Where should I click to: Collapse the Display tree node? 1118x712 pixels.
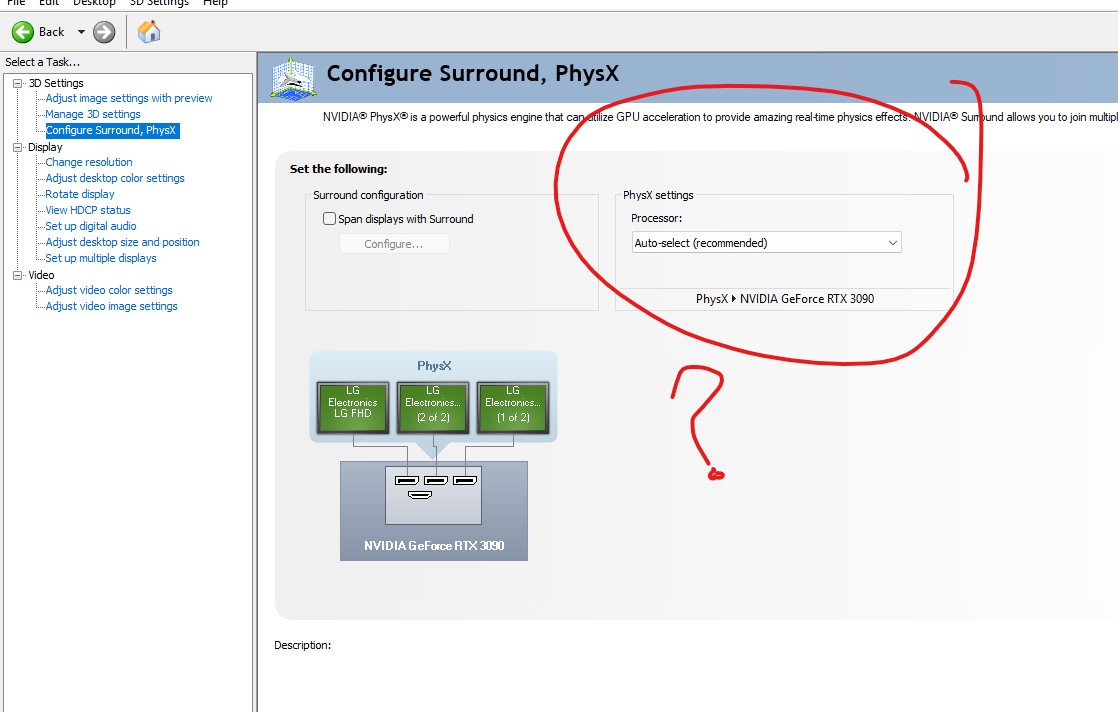click(x=17, y=147)
